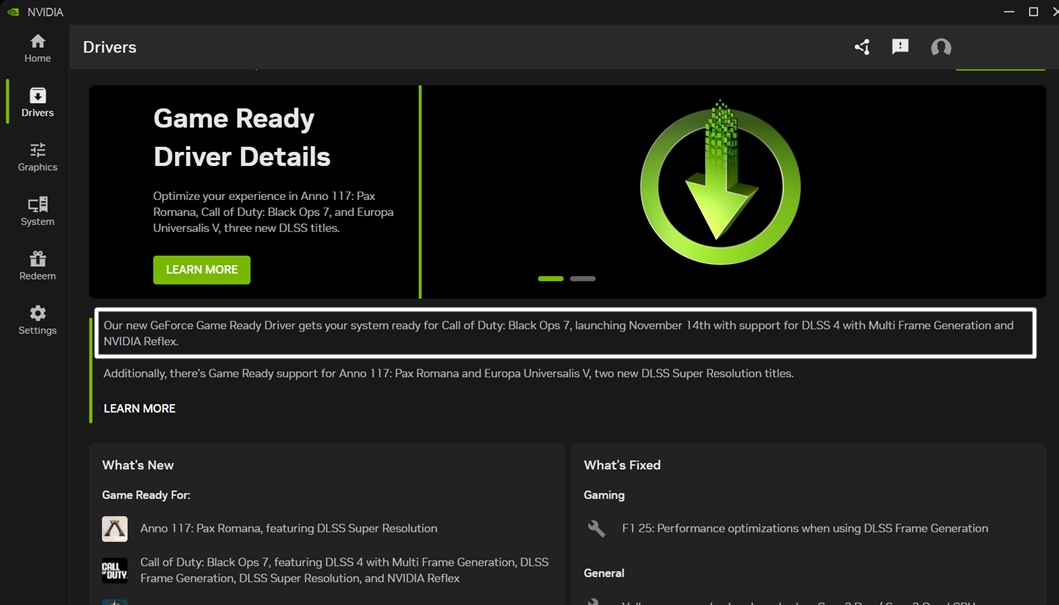
Task: Click the wrench icon beside F1 25 fix
Action: [x=596, y=528]
